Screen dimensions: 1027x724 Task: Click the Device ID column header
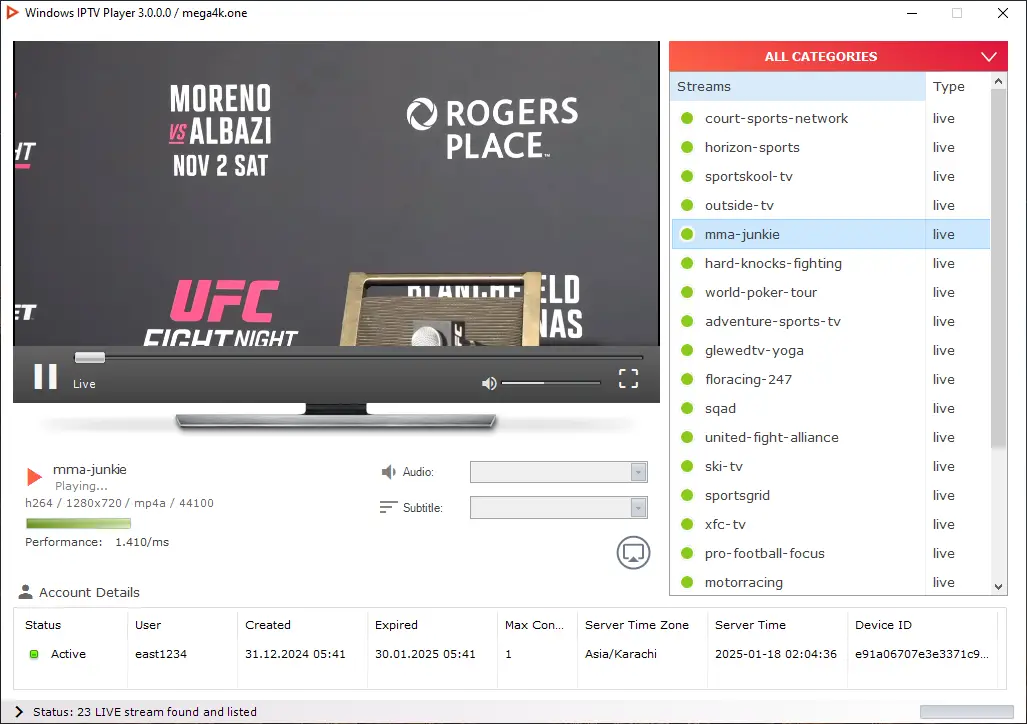(x=922, y=625)
